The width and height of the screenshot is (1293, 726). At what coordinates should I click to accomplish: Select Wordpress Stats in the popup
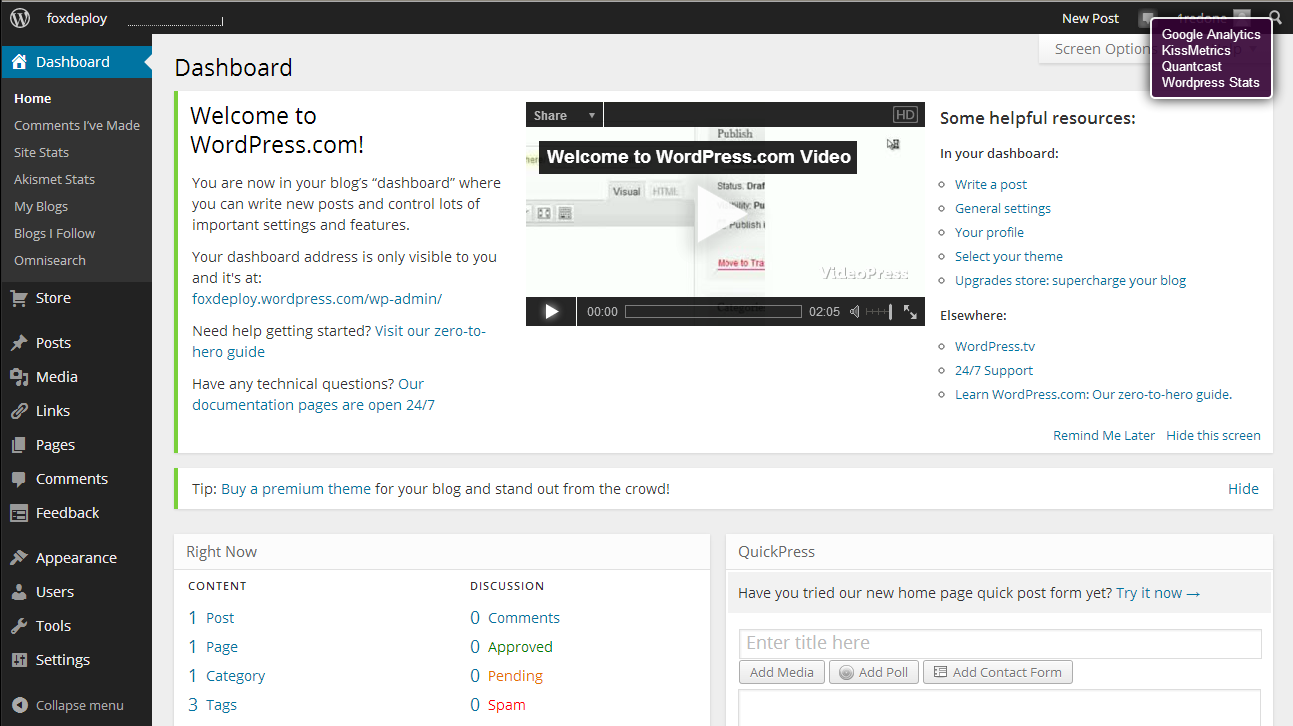(x=1210, y=82)
